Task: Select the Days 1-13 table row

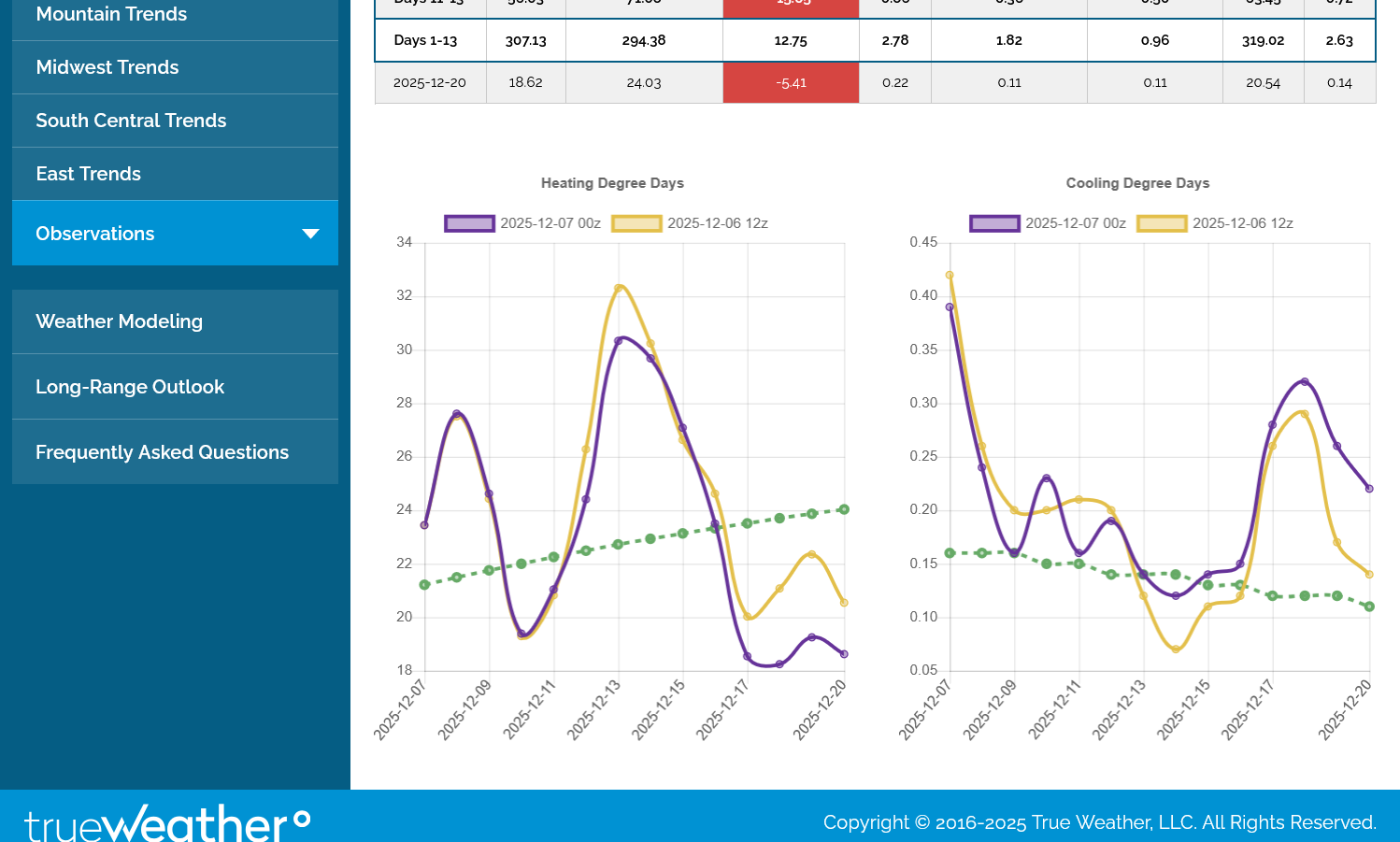Action: click(x=425, y=40)
